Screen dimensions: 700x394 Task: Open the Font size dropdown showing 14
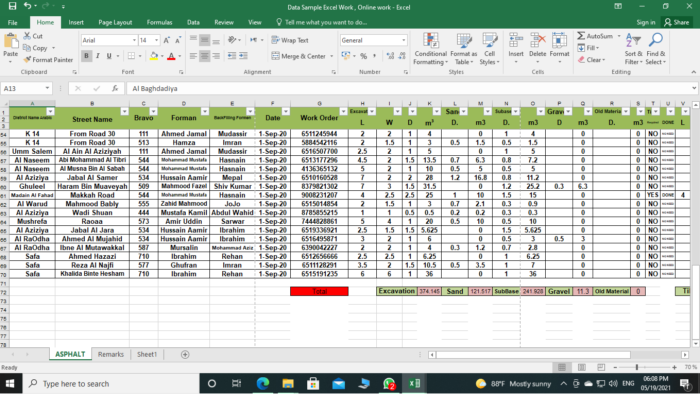point(156,40)
